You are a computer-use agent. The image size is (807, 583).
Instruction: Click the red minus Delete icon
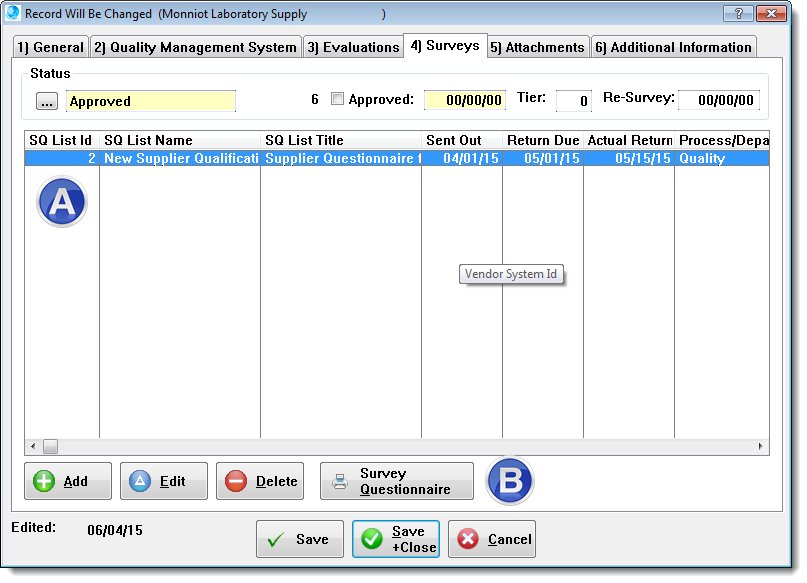pos(237,481)
